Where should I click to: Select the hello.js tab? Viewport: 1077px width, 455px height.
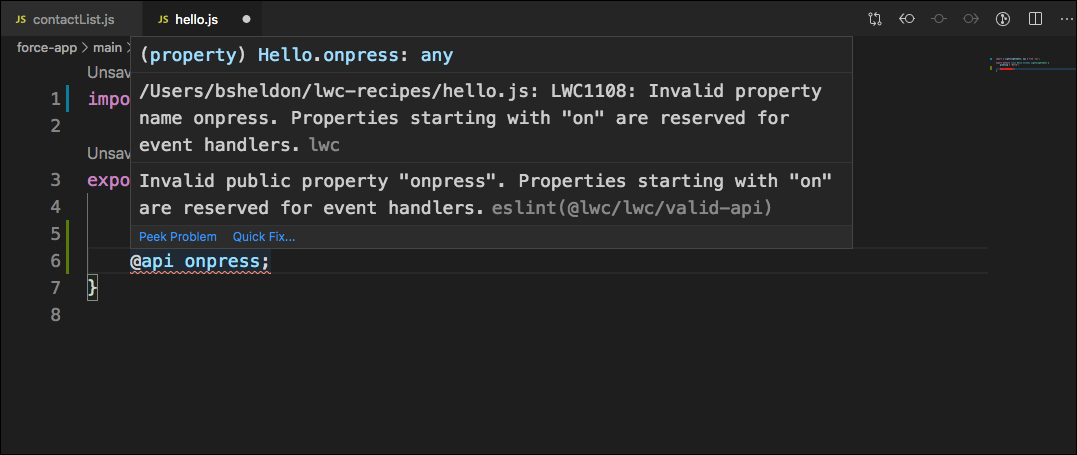tap(196, 19)
